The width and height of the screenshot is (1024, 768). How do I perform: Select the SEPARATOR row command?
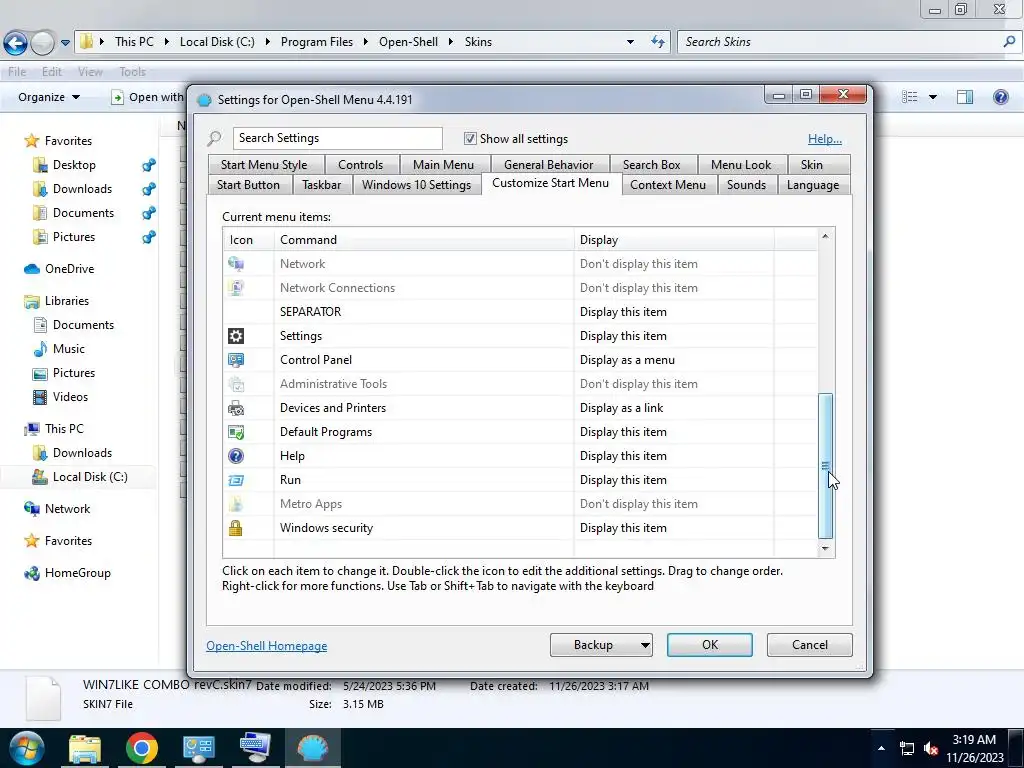(x=311, y=312)
